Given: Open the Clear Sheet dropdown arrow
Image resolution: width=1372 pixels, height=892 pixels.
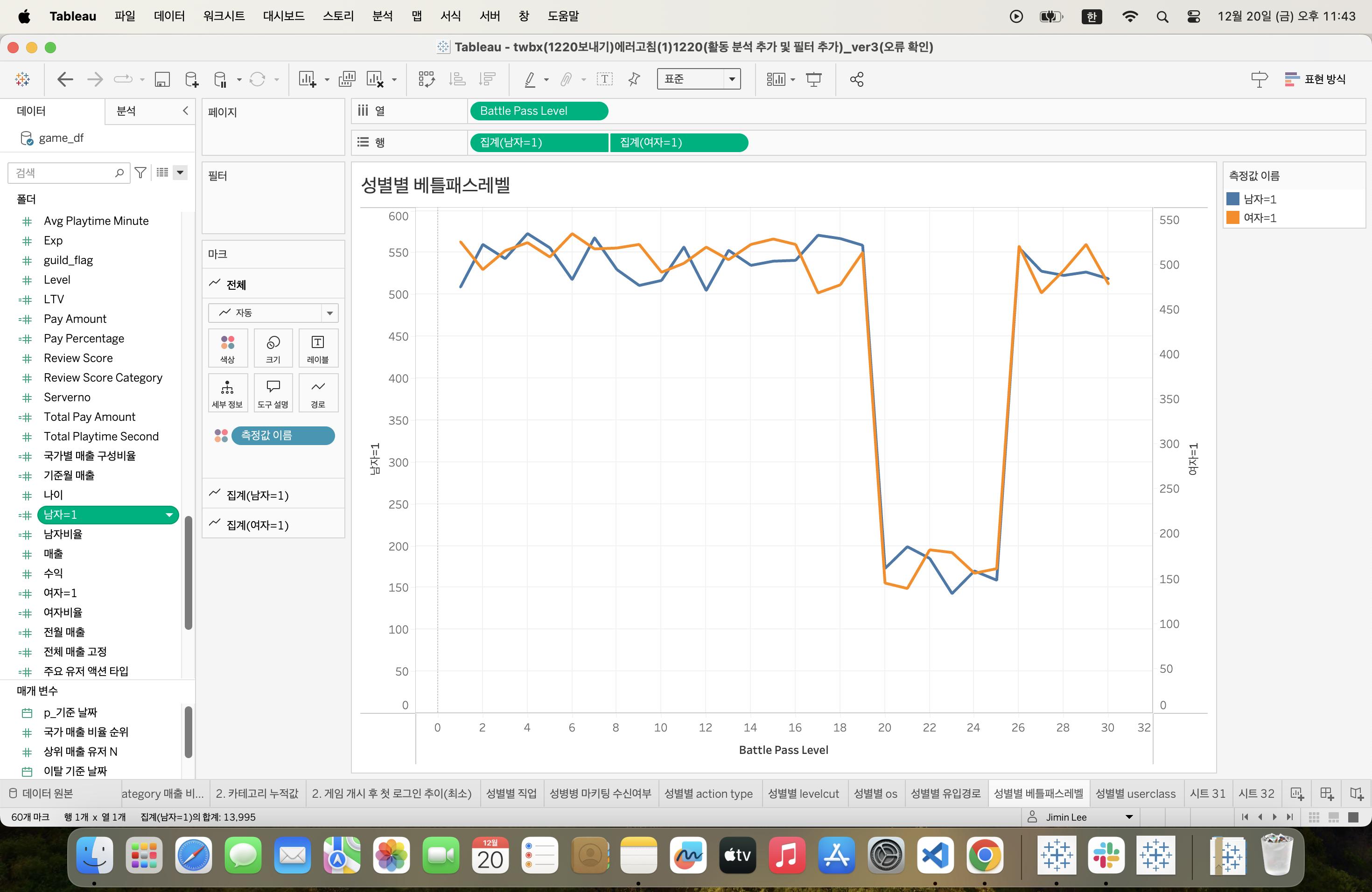Looking at the screenshot, I should pyautogui.click(x=394, y=79).
